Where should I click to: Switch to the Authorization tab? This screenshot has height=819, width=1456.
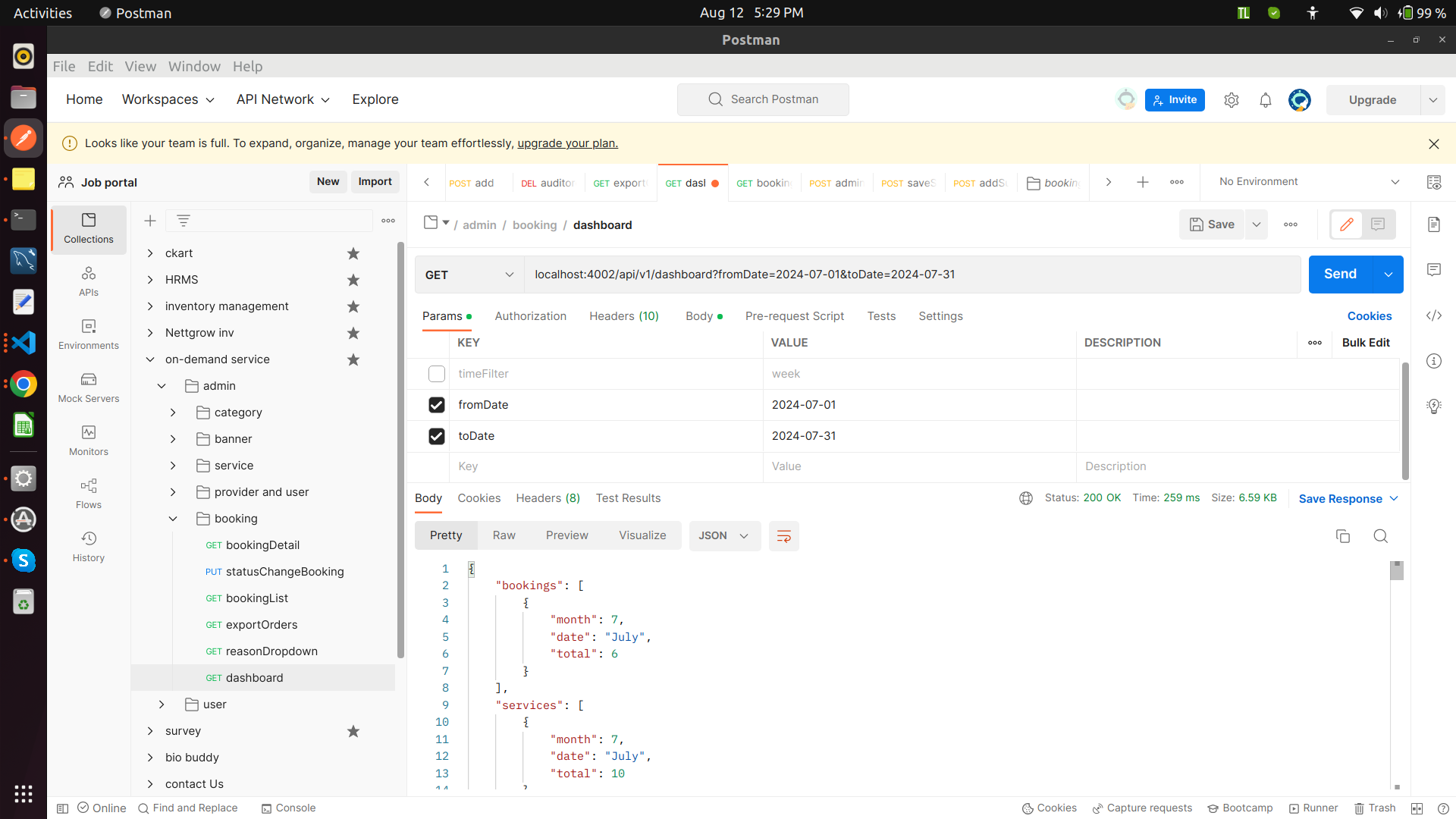point(530,316)
